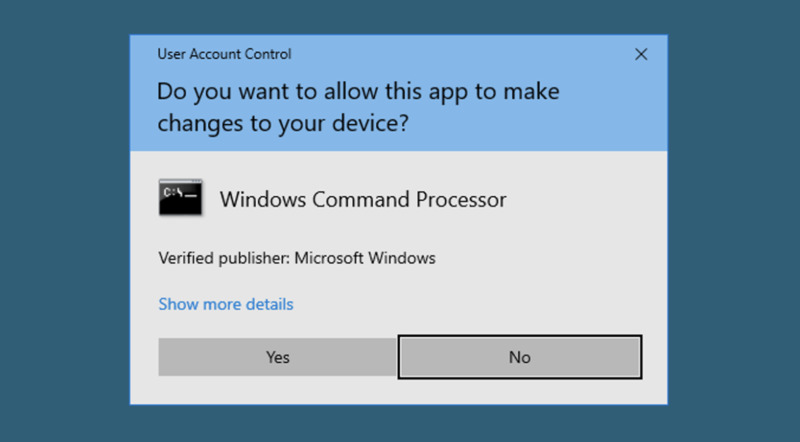This screenshot has width=800, height=442.
Task: Click the Windows Command Processor app name
Action: pyautogui.click(x=363, y=199)
